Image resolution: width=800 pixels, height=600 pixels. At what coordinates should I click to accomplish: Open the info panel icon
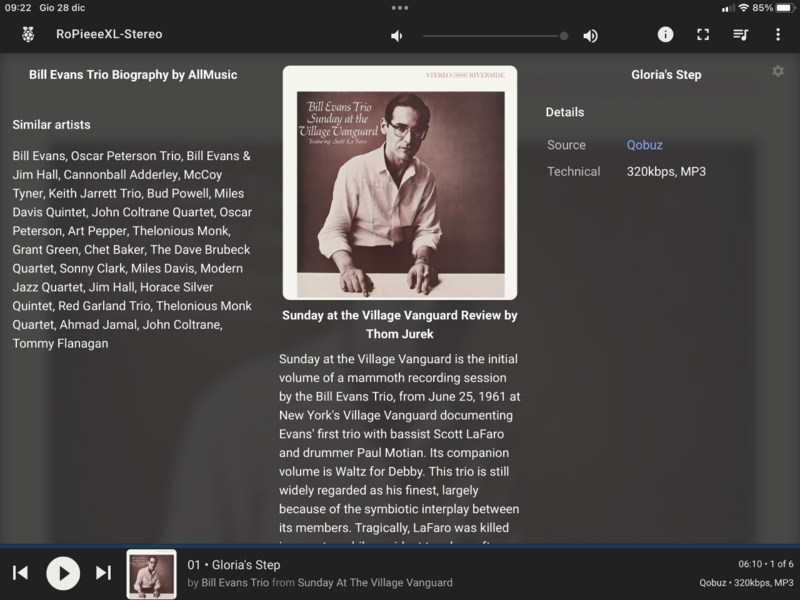pos(665,35)
